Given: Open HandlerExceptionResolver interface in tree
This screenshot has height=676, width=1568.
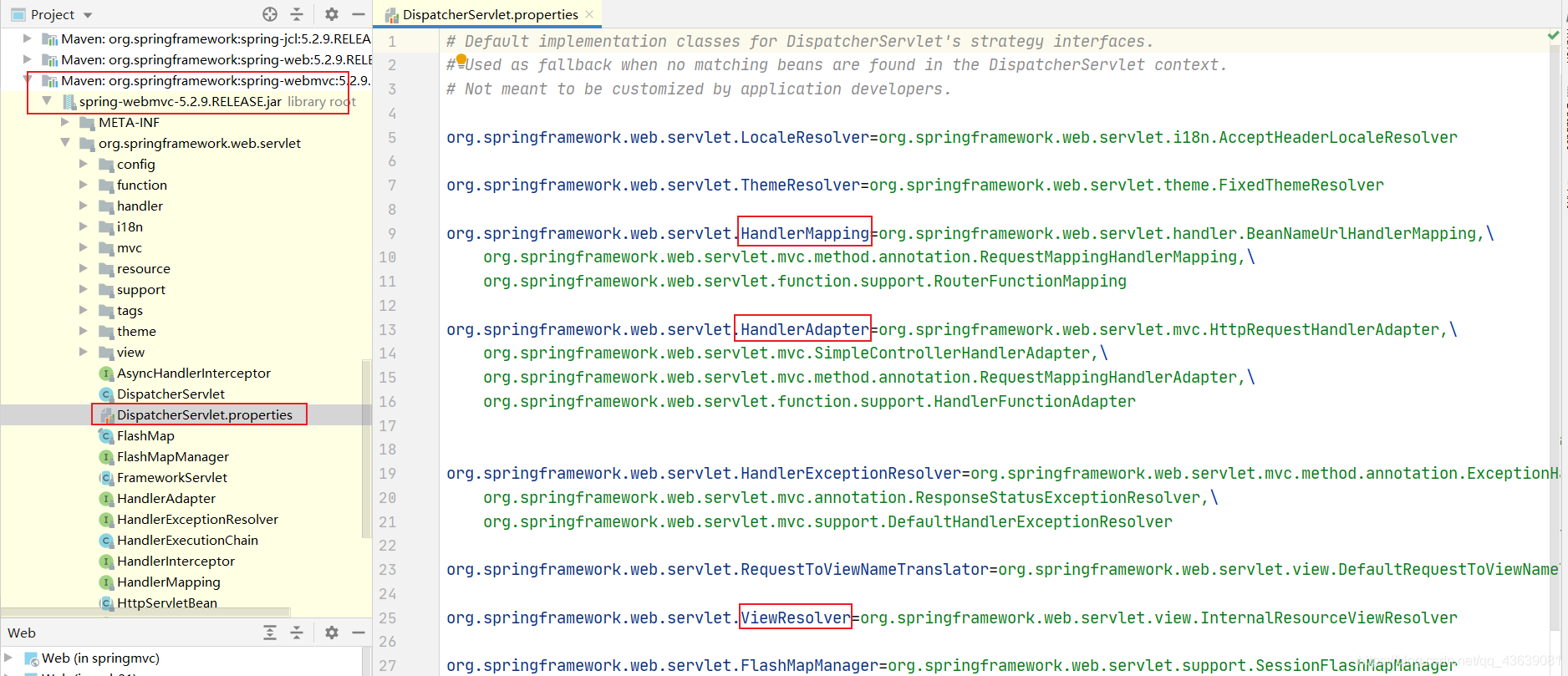Looking at the screenshot, I should click(x=197, y=519).
